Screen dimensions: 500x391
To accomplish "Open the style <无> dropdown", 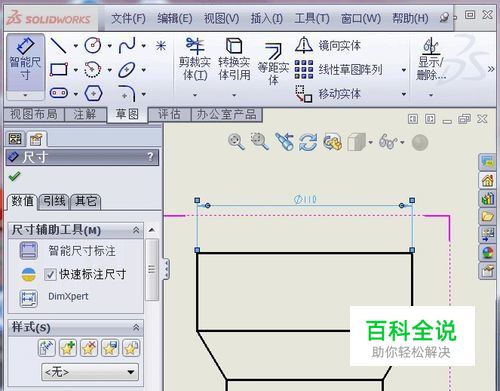I will 90,372.
